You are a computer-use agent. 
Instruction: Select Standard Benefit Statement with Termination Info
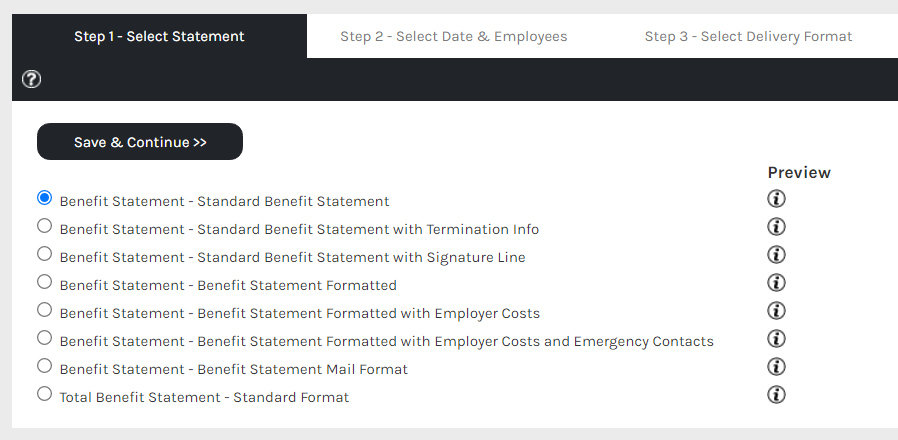44,226
